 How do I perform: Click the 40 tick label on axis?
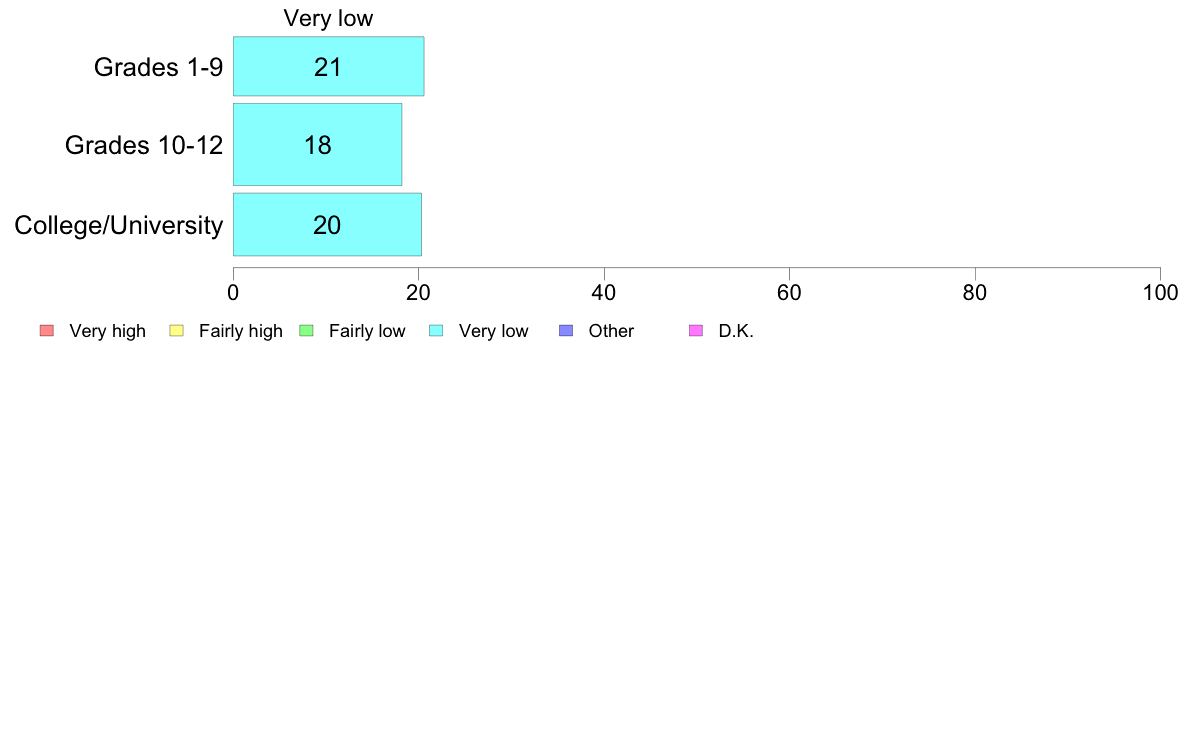[x=604, y=293]
